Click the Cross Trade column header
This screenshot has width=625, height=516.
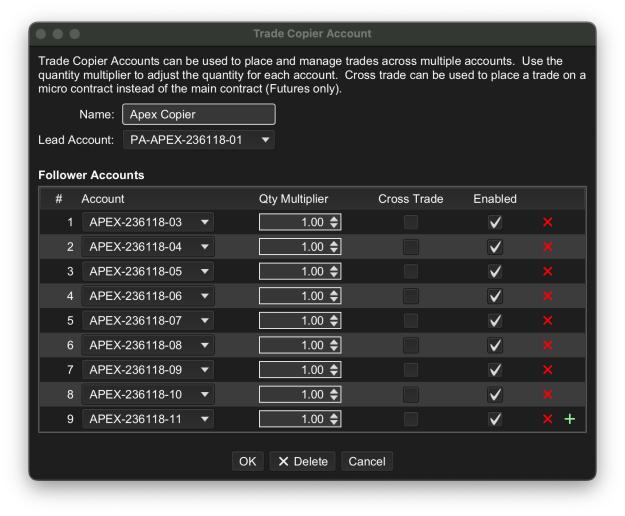pos(411,199)
